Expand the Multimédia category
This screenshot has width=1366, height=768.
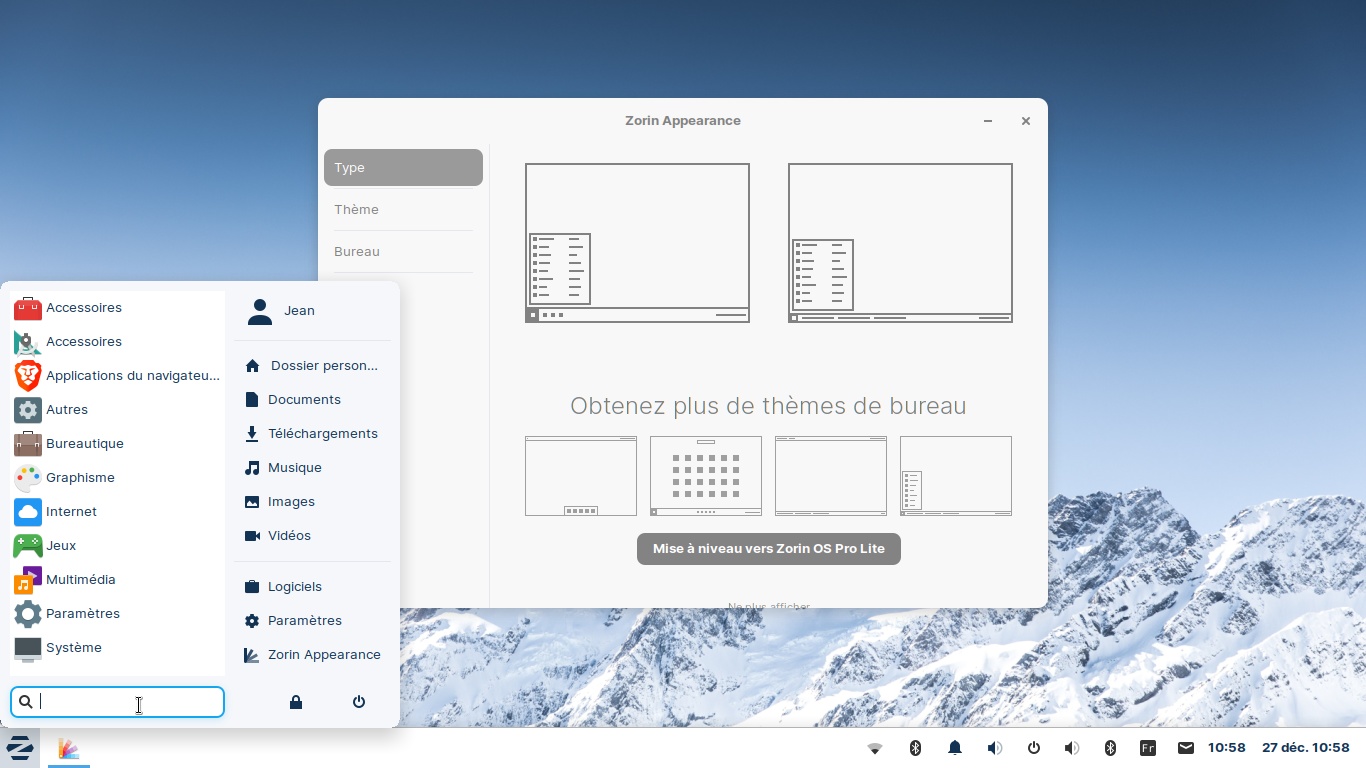(80, 580)
